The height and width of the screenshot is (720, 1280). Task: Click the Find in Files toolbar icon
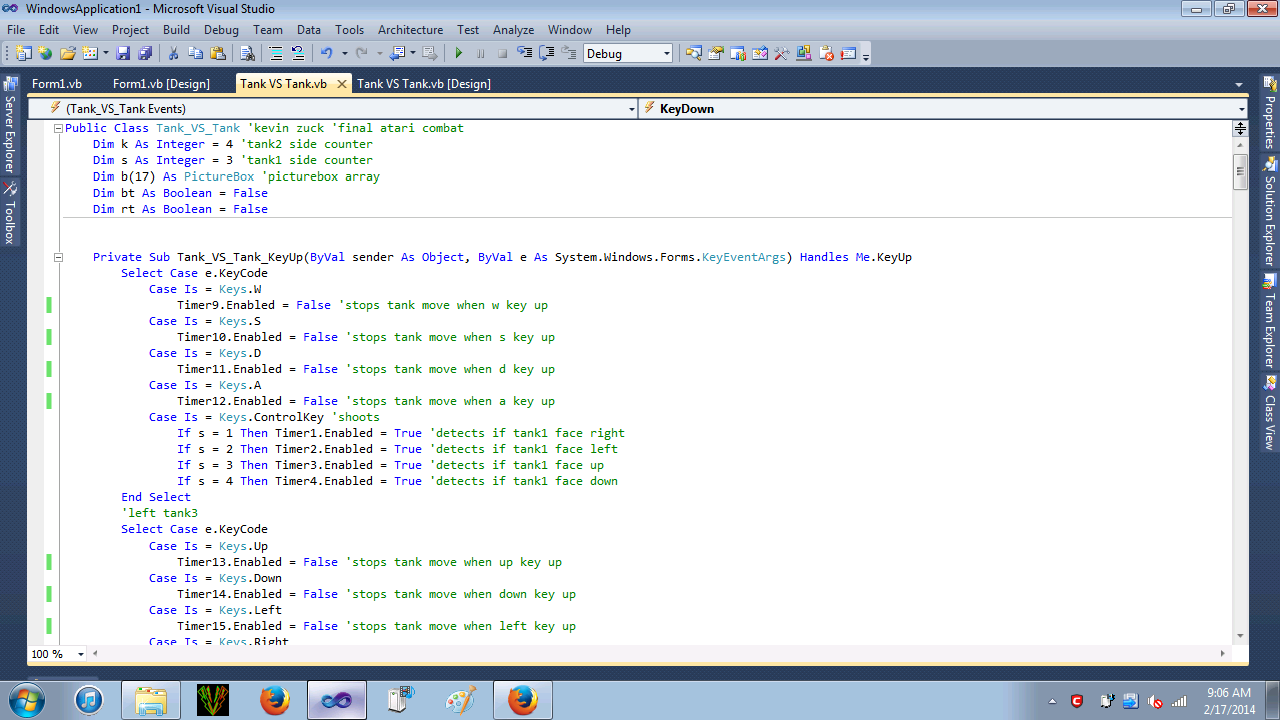point(248,53)
